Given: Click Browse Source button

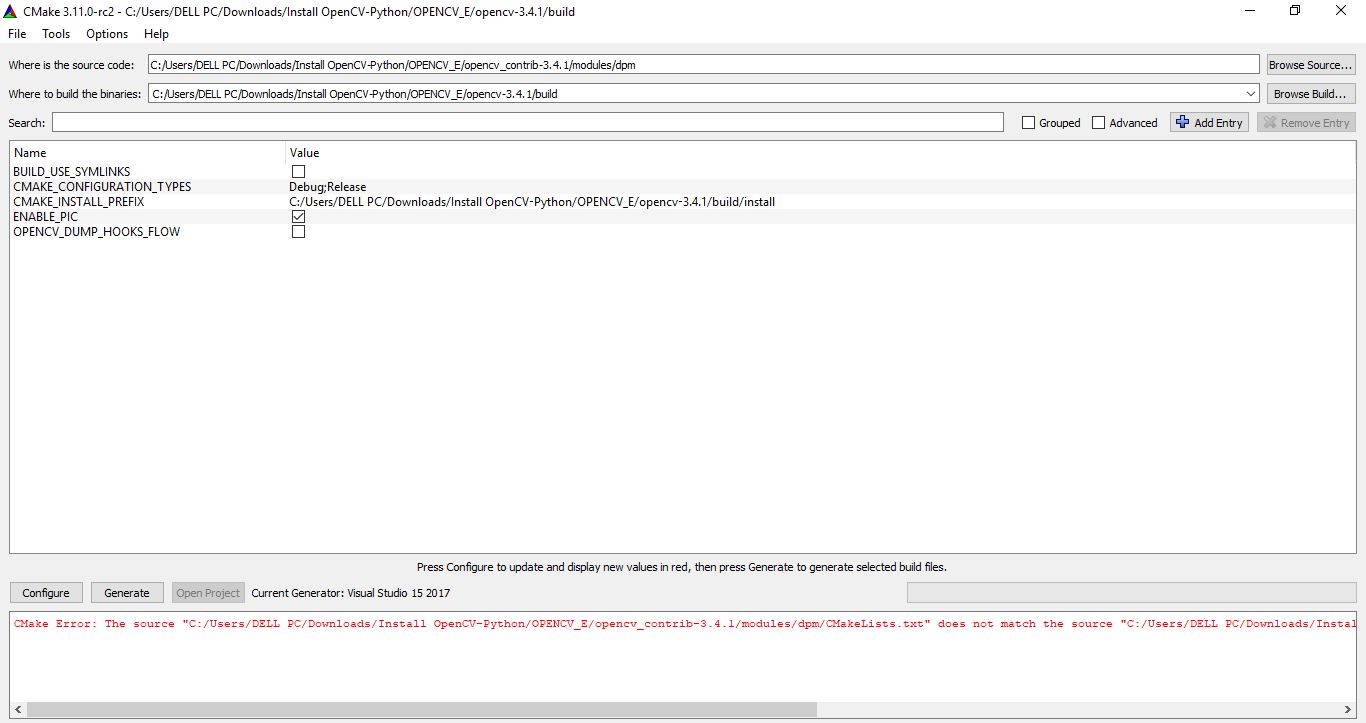Looking at the screenshot, I should [x=1311, y=65].
